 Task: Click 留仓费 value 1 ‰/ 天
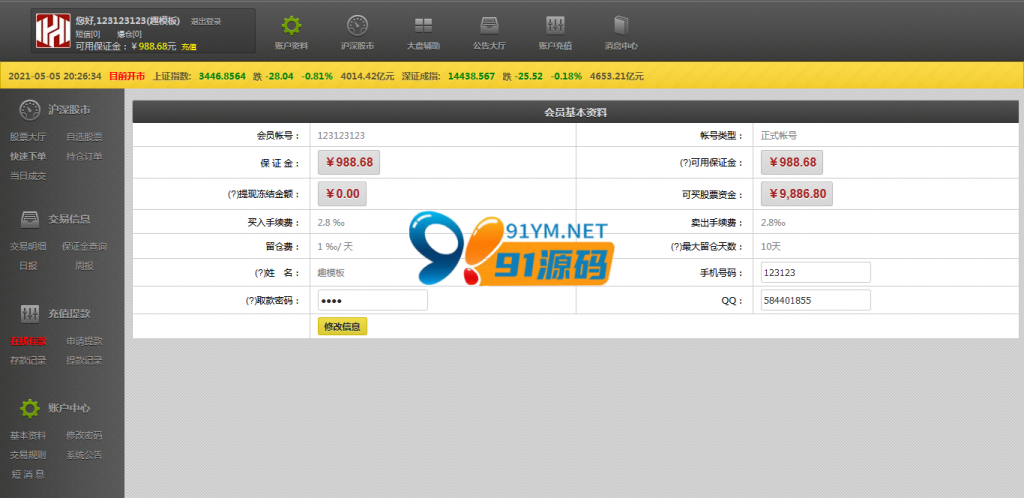point(335,247)
